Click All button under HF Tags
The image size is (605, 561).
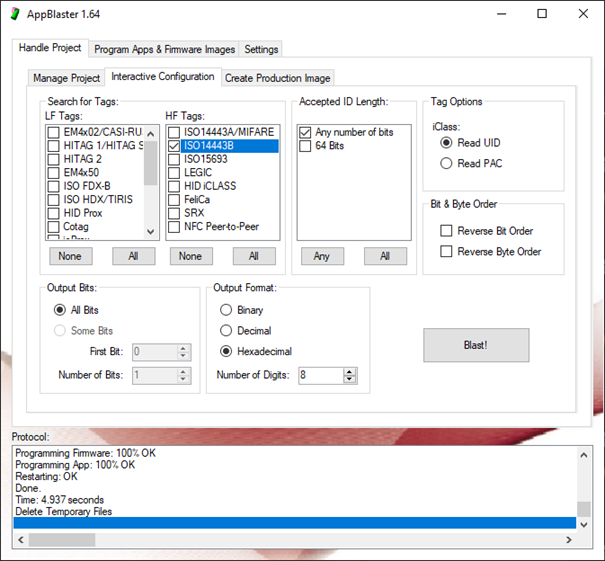coord(254,256)
